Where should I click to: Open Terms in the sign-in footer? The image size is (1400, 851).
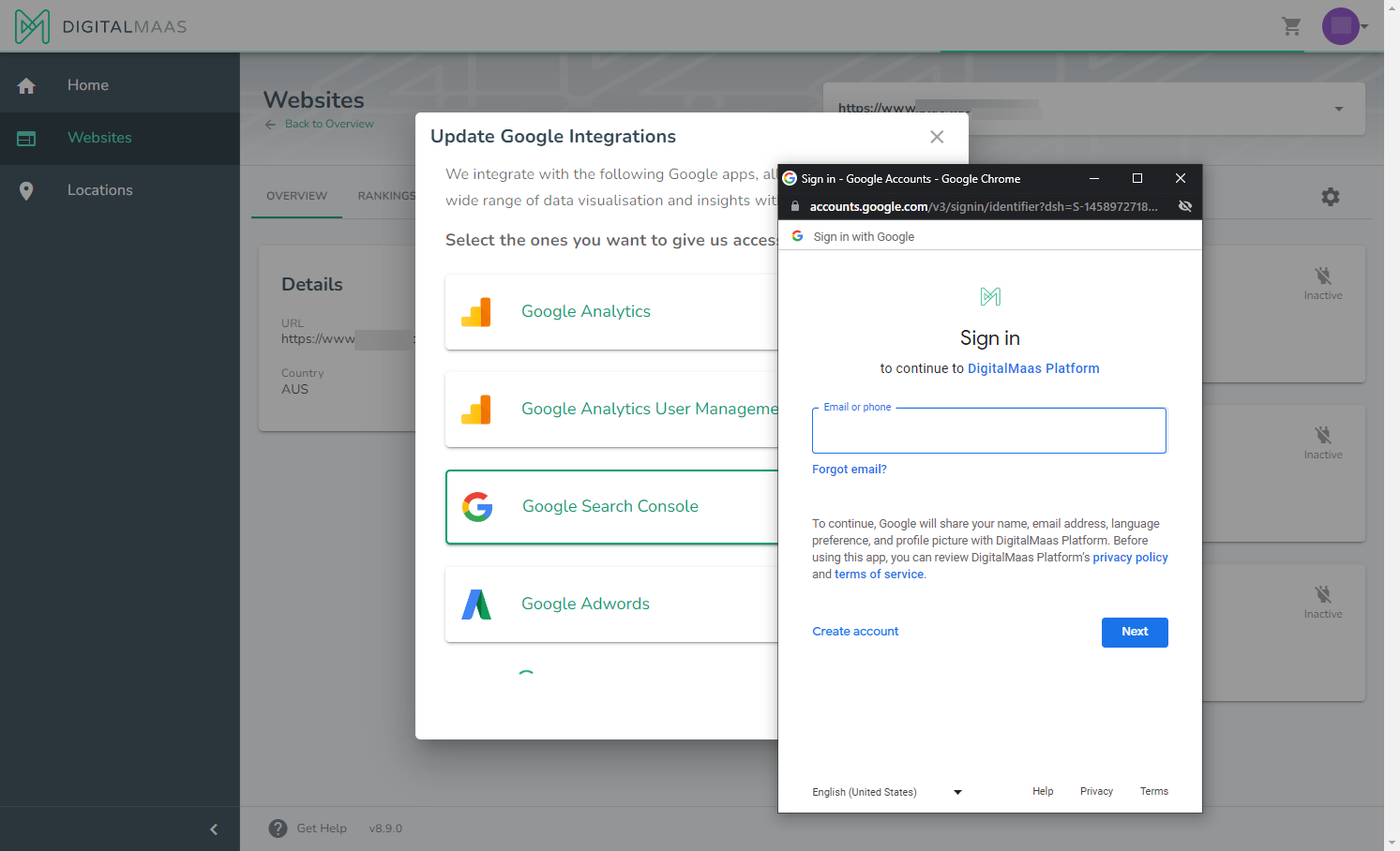(x=1154, y=792)
